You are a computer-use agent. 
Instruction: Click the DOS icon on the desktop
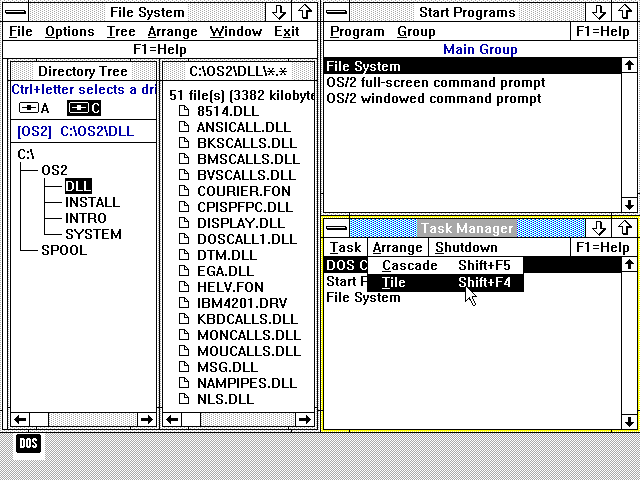tap(29, 444)
